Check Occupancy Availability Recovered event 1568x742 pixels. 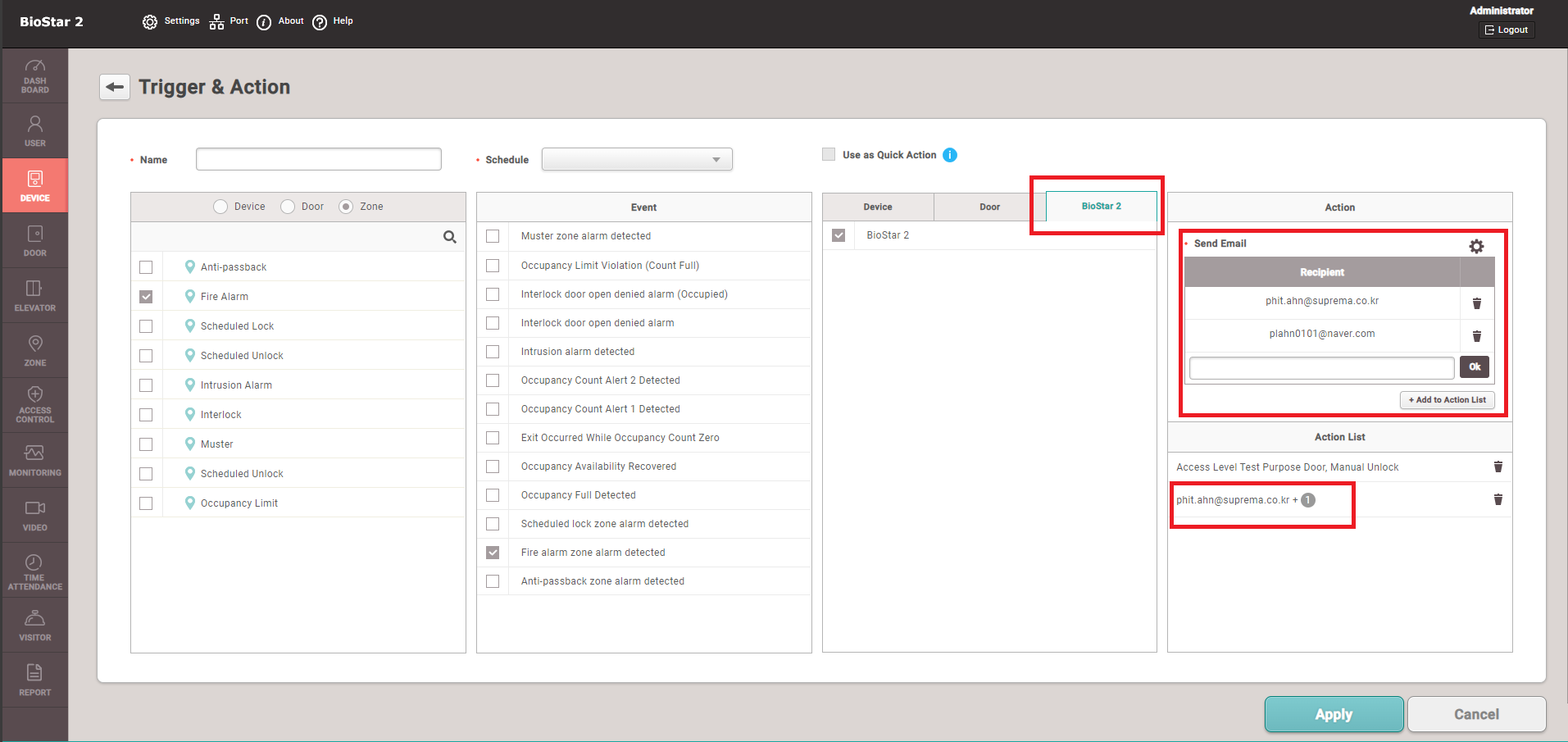[493, 467]
